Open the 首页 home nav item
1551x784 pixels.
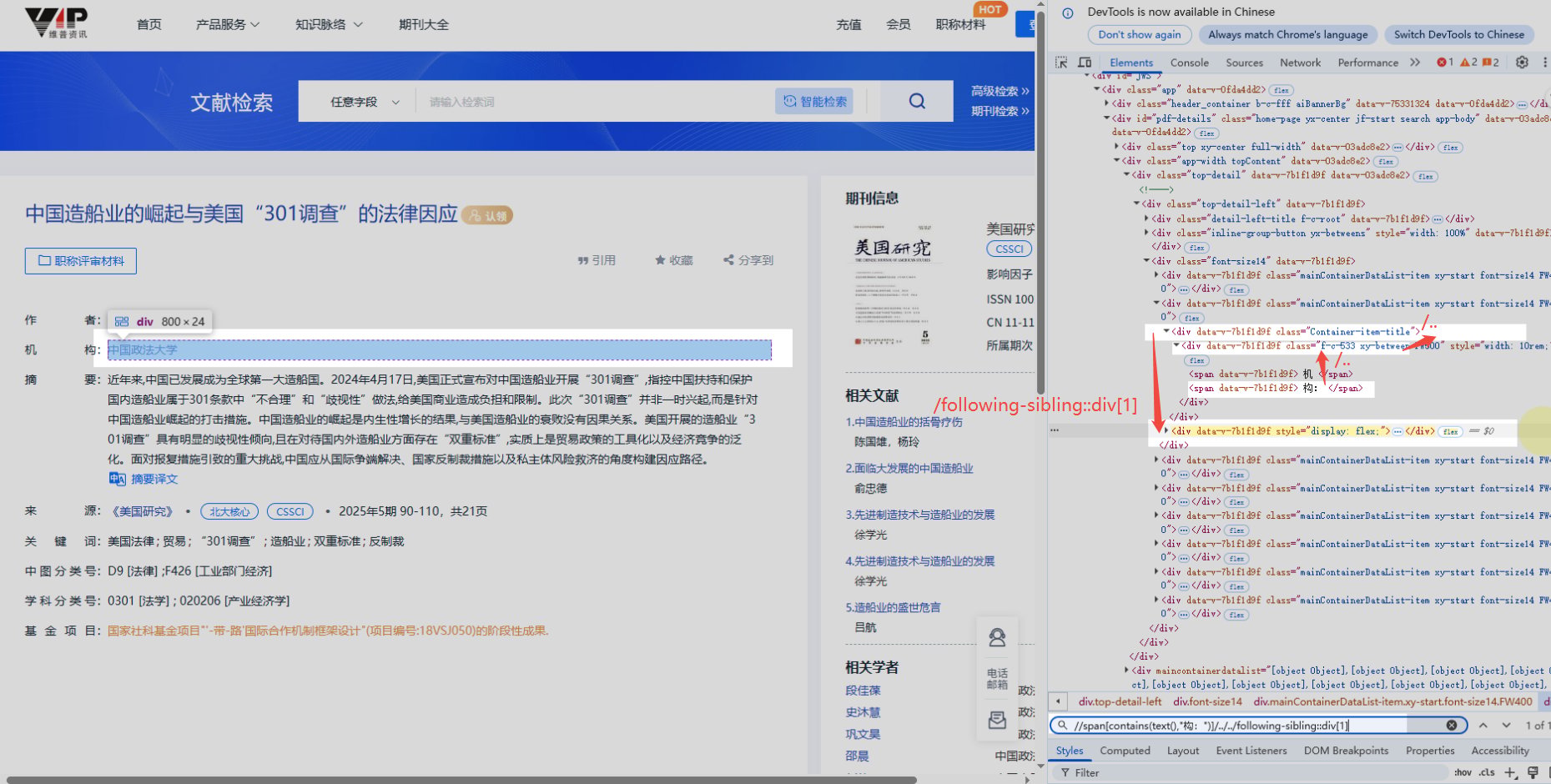point(149,24)
